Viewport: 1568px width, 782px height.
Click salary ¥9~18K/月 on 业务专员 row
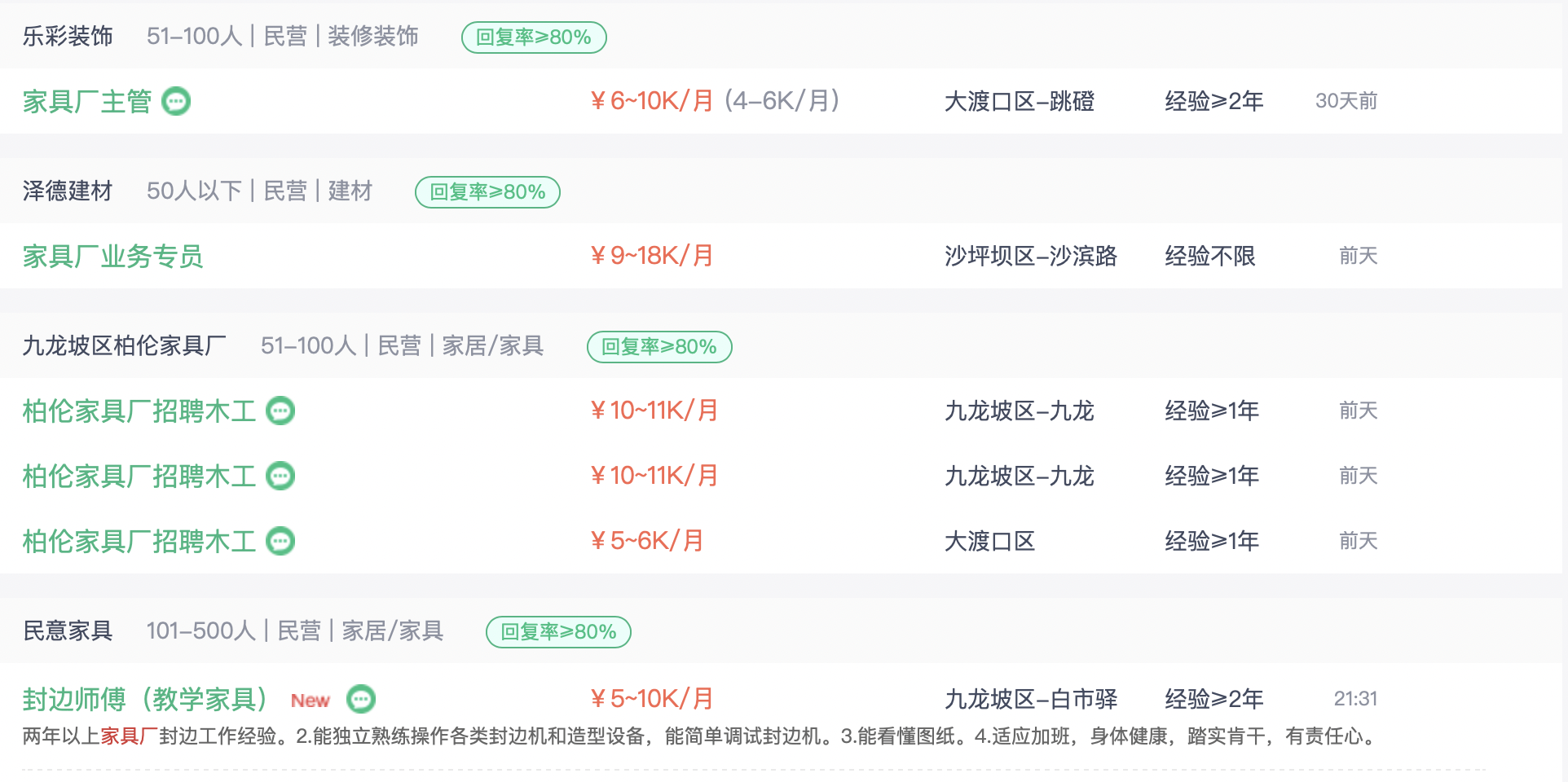tap(652, 256)
